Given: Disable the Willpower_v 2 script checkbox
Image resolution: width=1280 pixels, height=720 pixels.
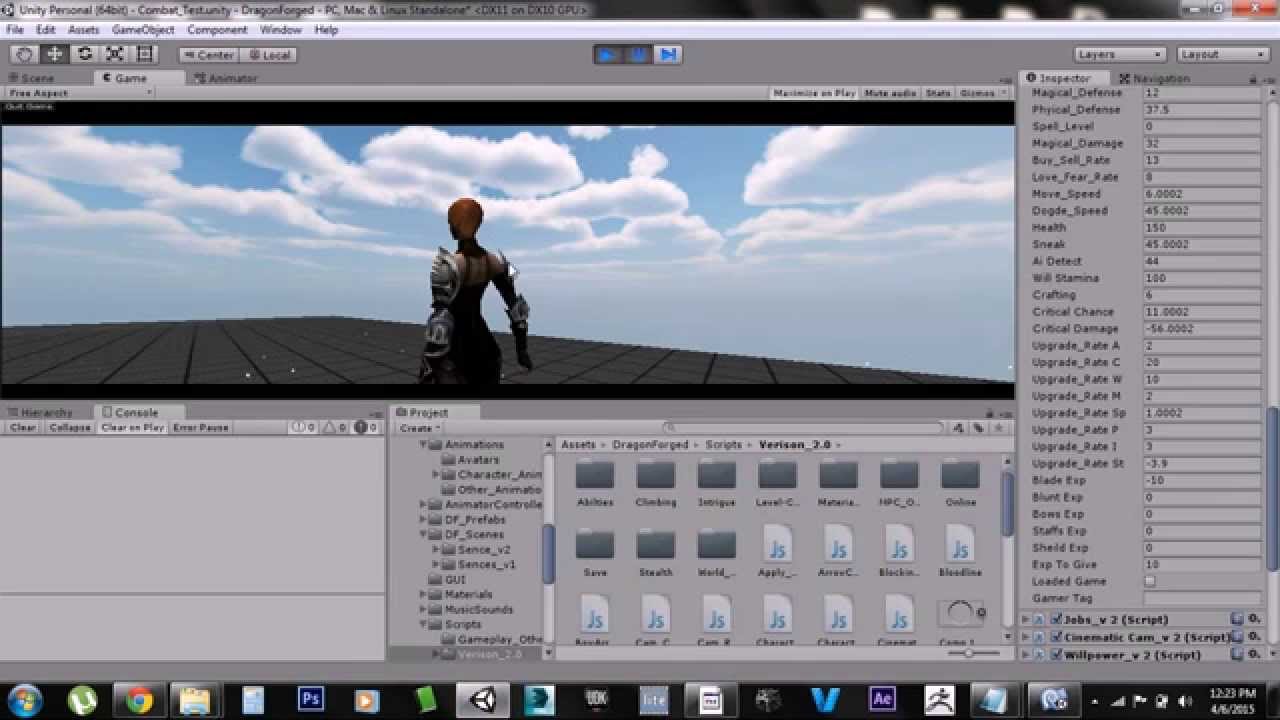Looking at the screenshot, I should coord(1056,654).
